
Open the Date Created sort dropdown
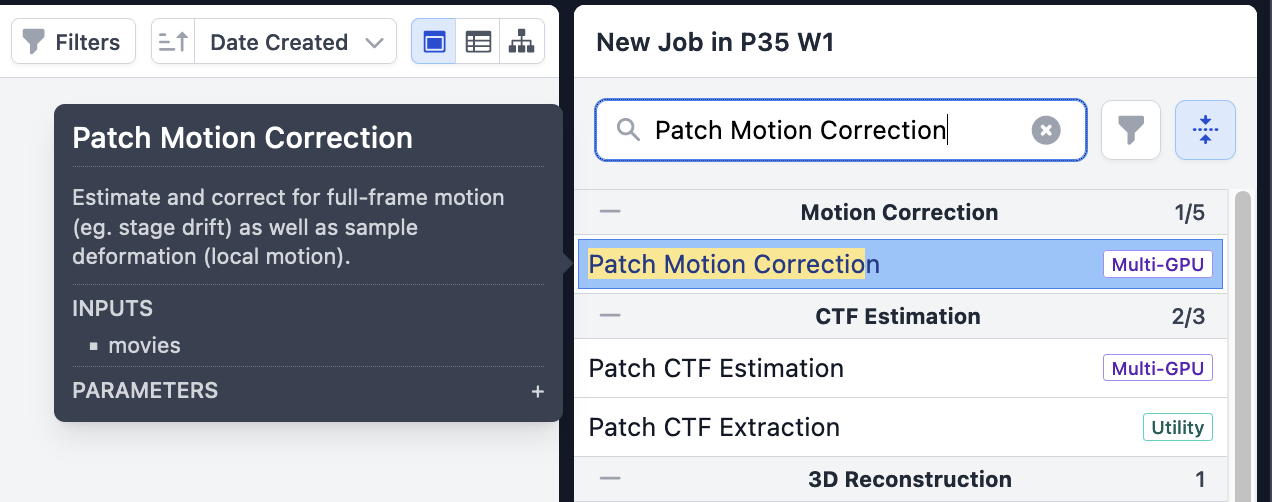tap(296, 42)
